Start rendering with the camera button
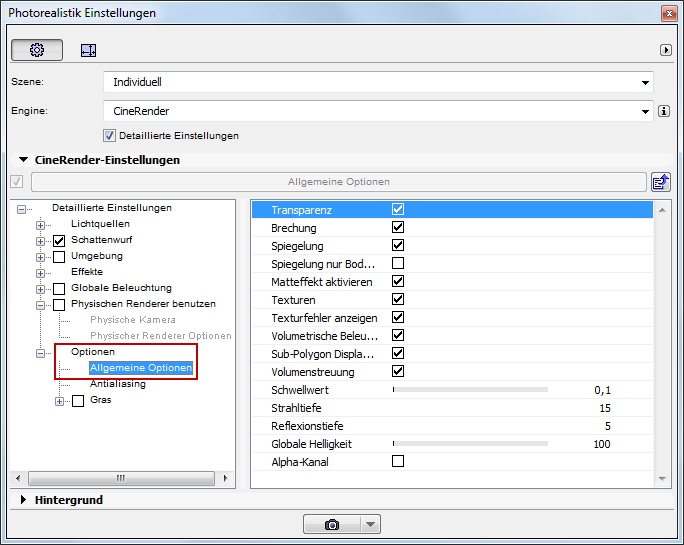 pos(332,524)
